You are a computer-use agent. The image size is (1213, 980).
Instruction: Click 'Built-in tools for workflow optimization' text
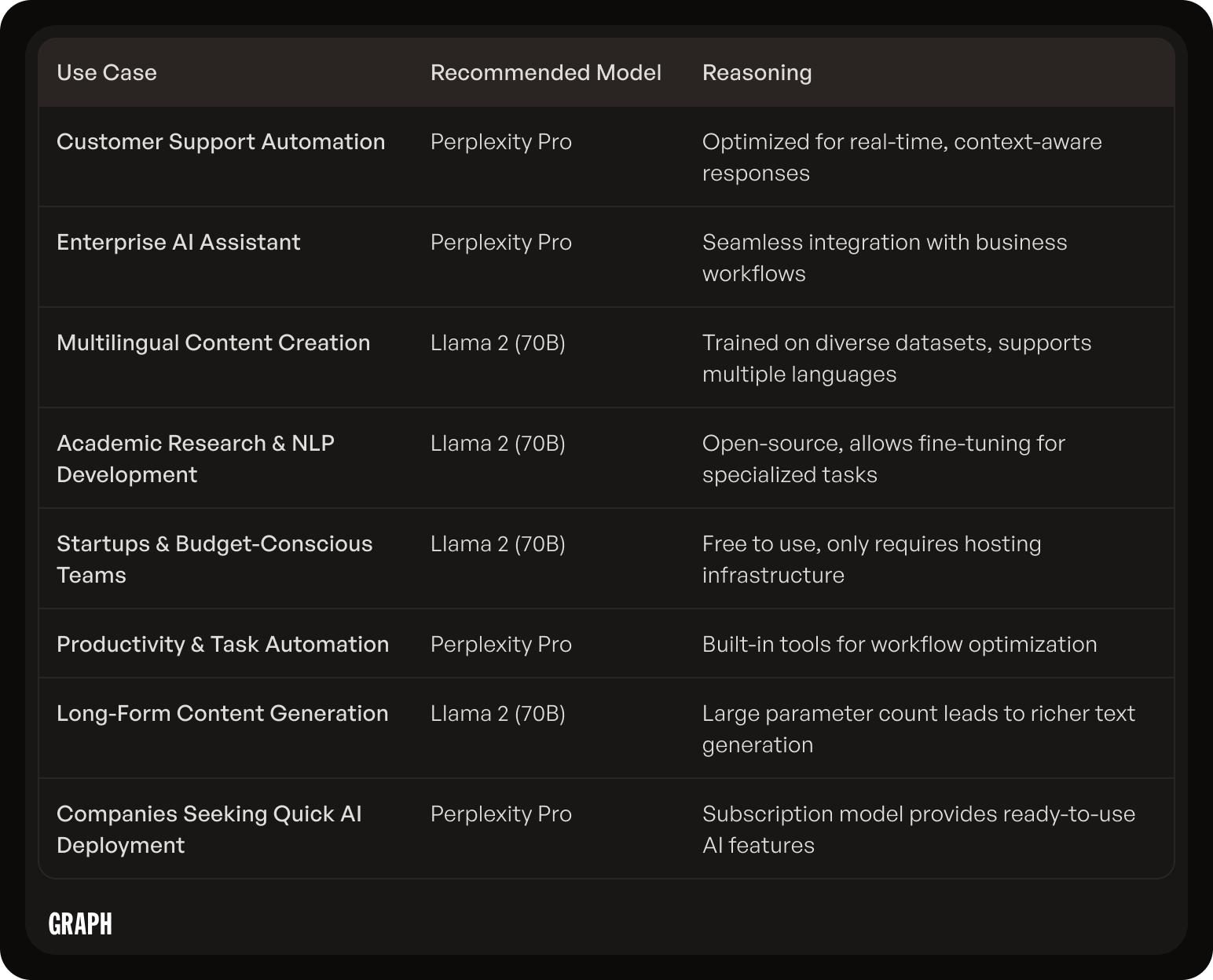[x=900, y=645]
